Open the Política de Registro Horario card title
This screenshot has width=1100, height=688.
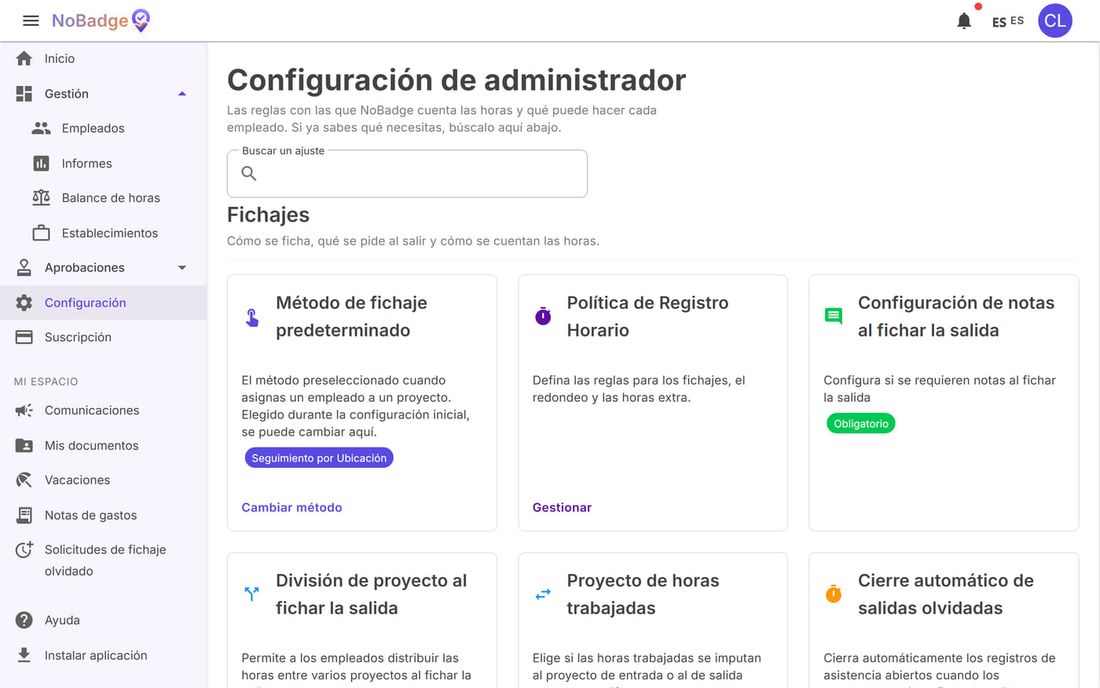tap(648, 316)
